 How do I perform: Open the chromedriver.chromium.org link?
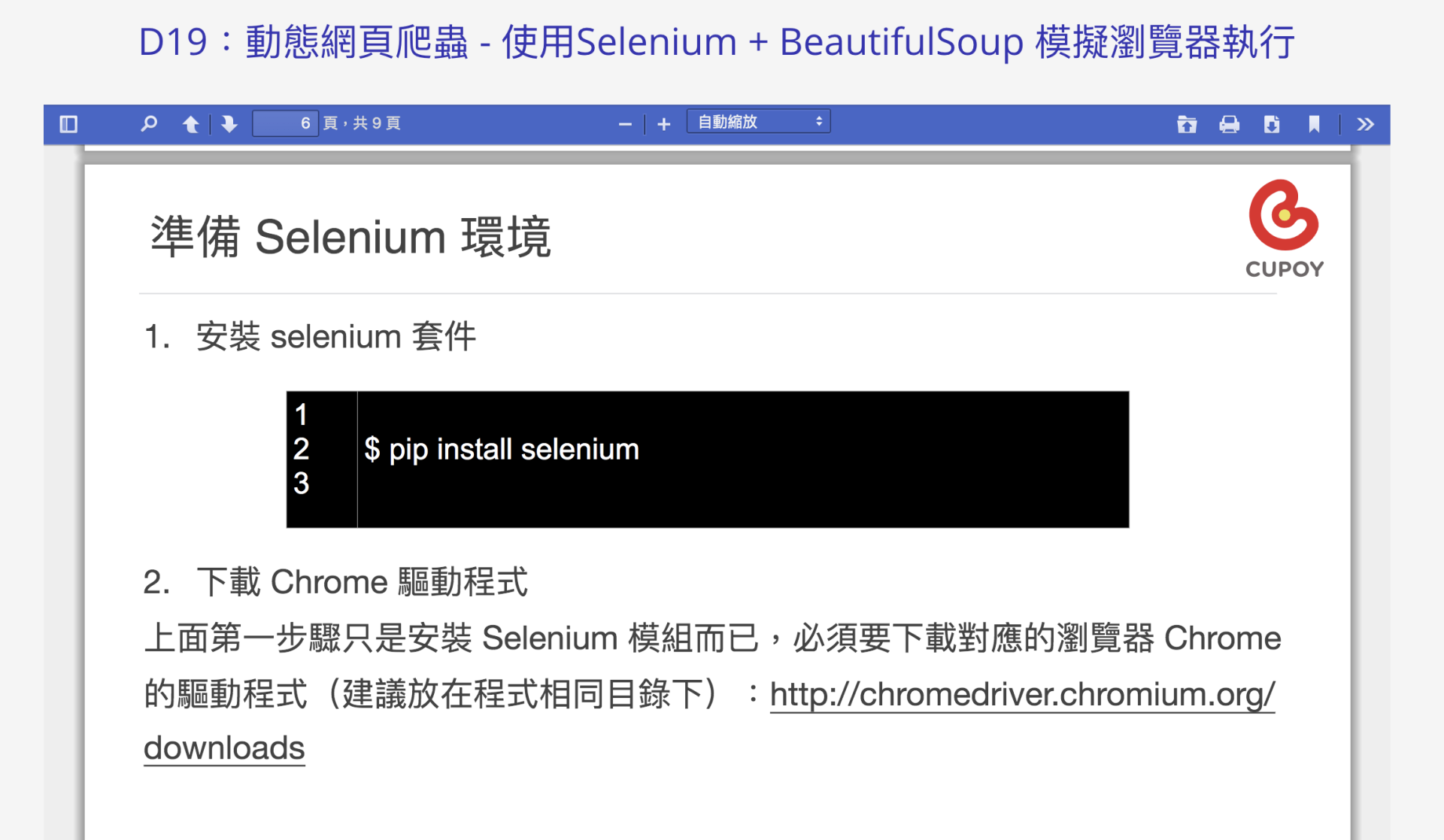1023,694
